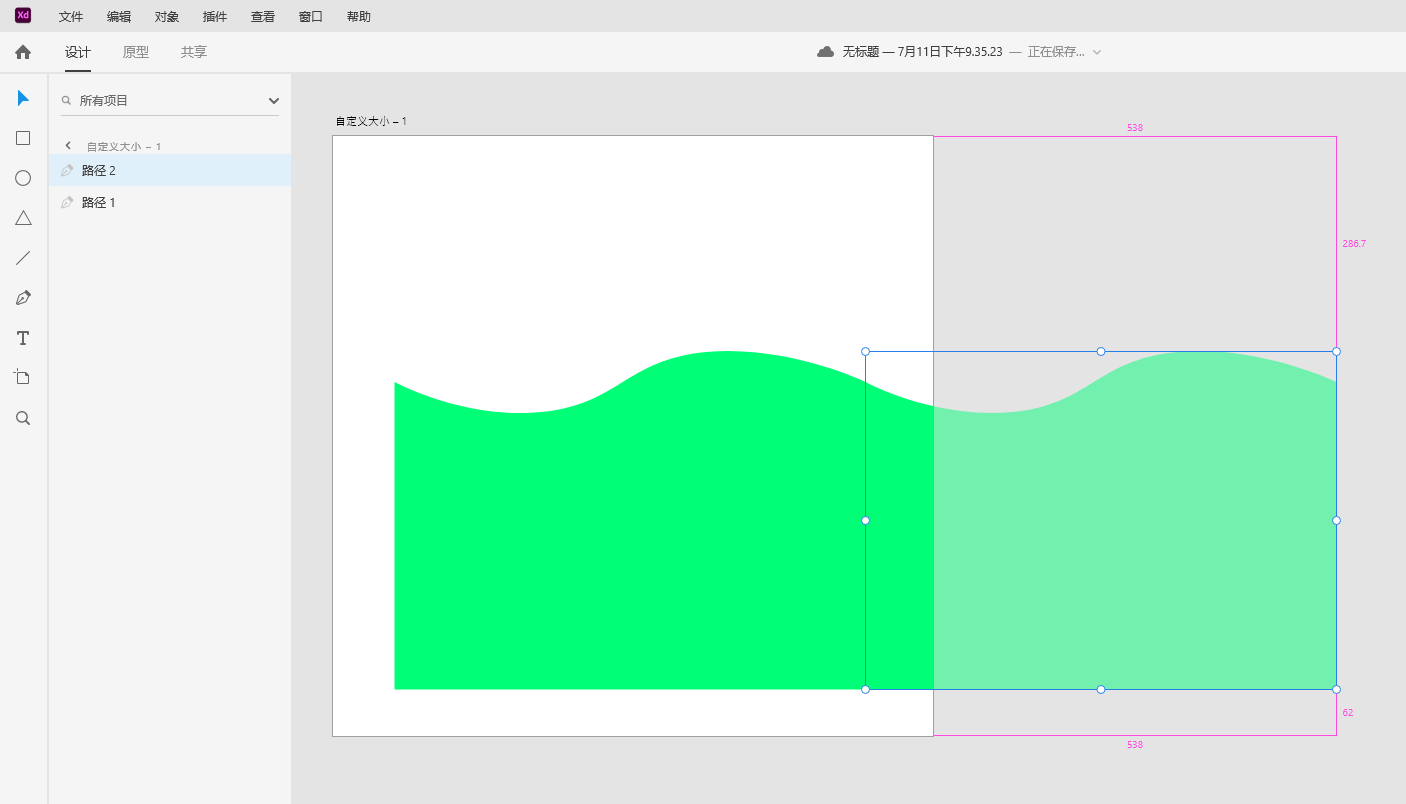
Task: Click the artboard label 自定义大小 – 1
Action: (371, 121)
